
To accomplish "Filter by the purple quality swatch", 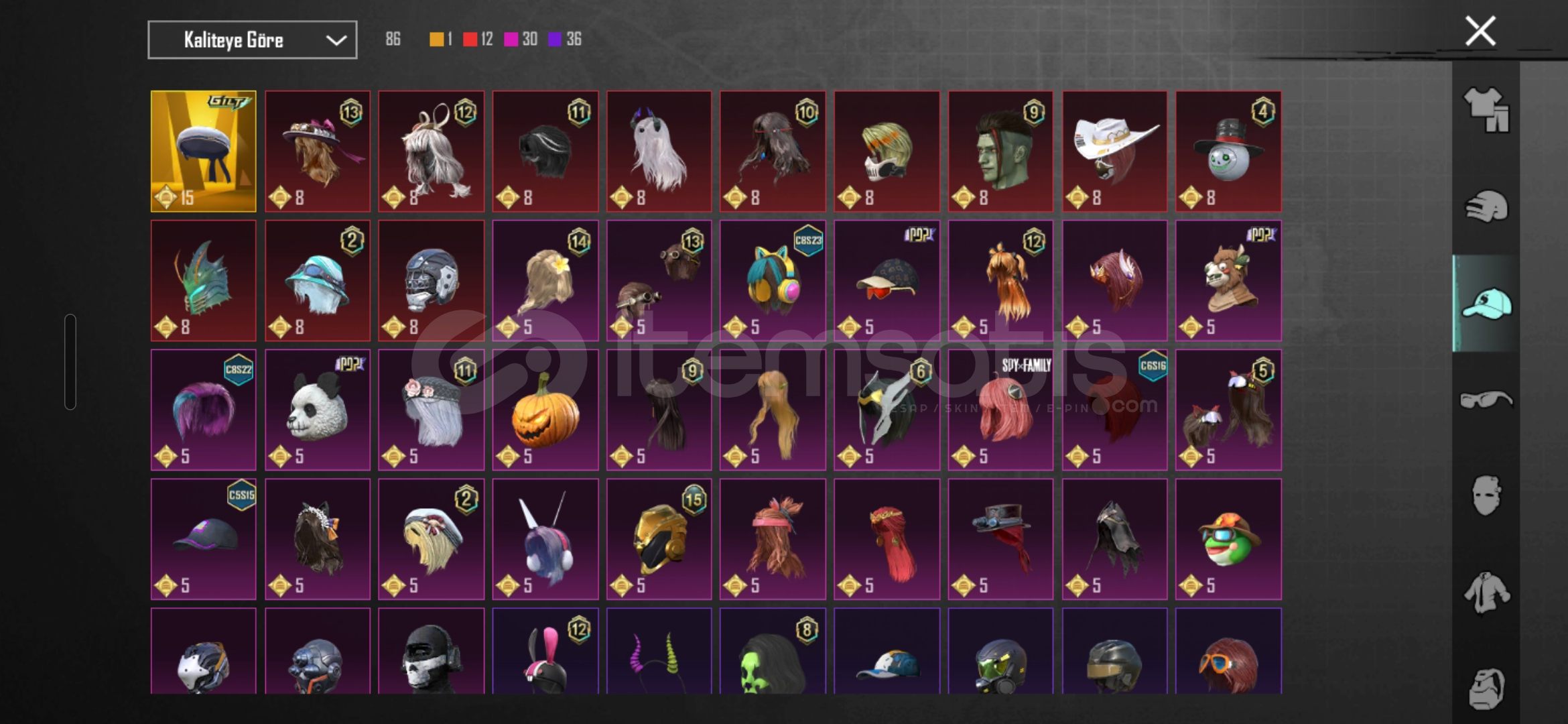I will (x=555, y=40).
